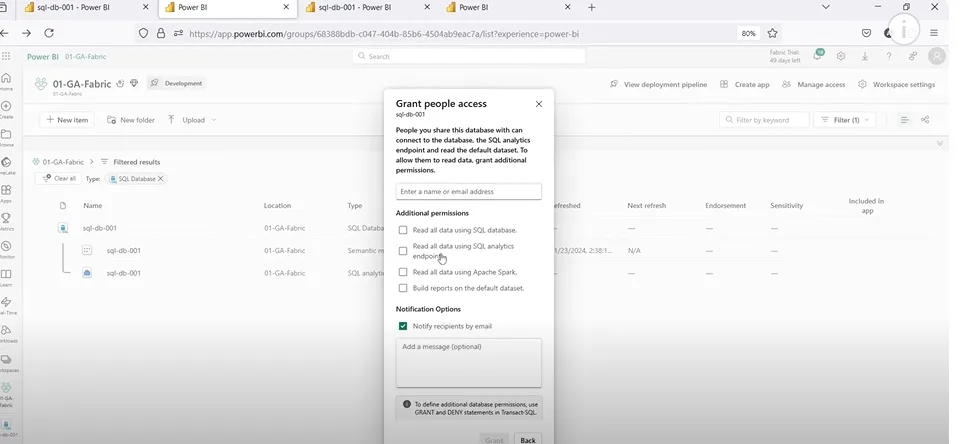Viewport: 973px width, 444px height.
Task: Click the Power BI header link
Action: [x=43, y=56]
